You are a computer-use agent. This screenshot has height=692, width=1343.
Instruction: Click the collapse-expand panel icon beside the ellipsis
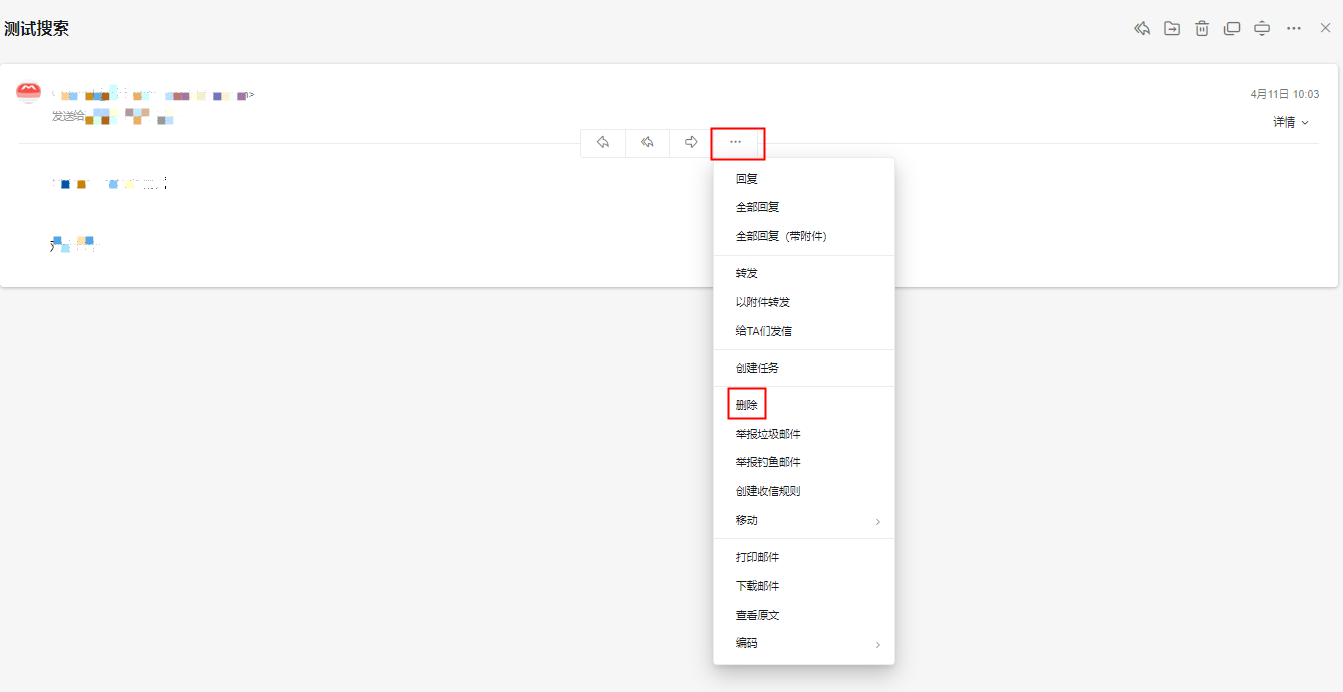pyautogui.click(x=1262, y=28)
